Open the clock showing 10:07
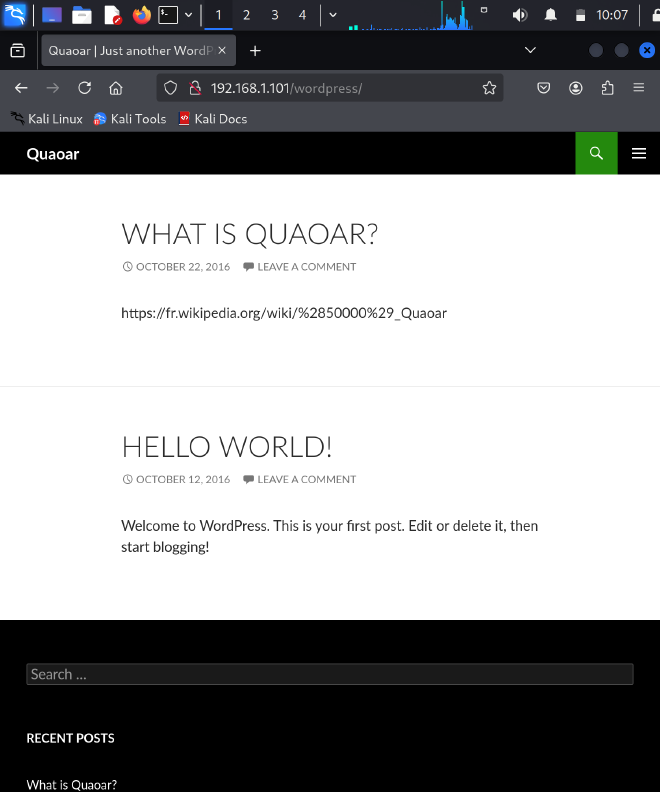The height and width of the screenshot is (792, 660). click(612, 15)
